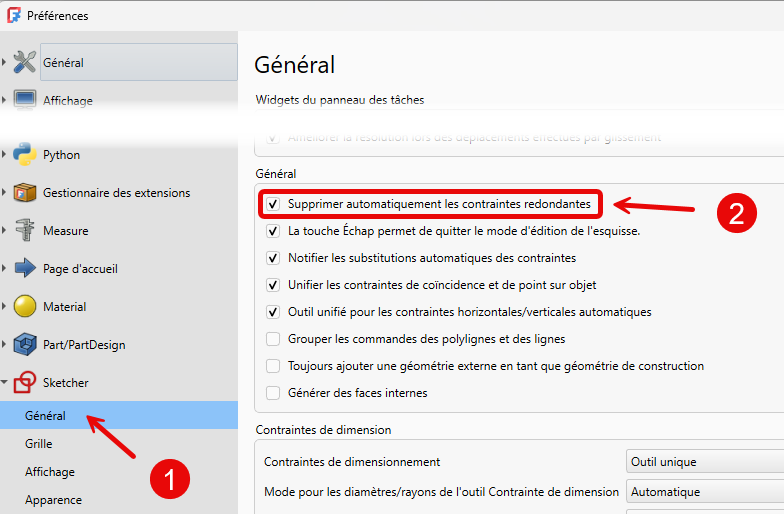Viewport: 784px width, 514px height.
Task: Select Grille under Sketcher
Action: pos(39,443)
